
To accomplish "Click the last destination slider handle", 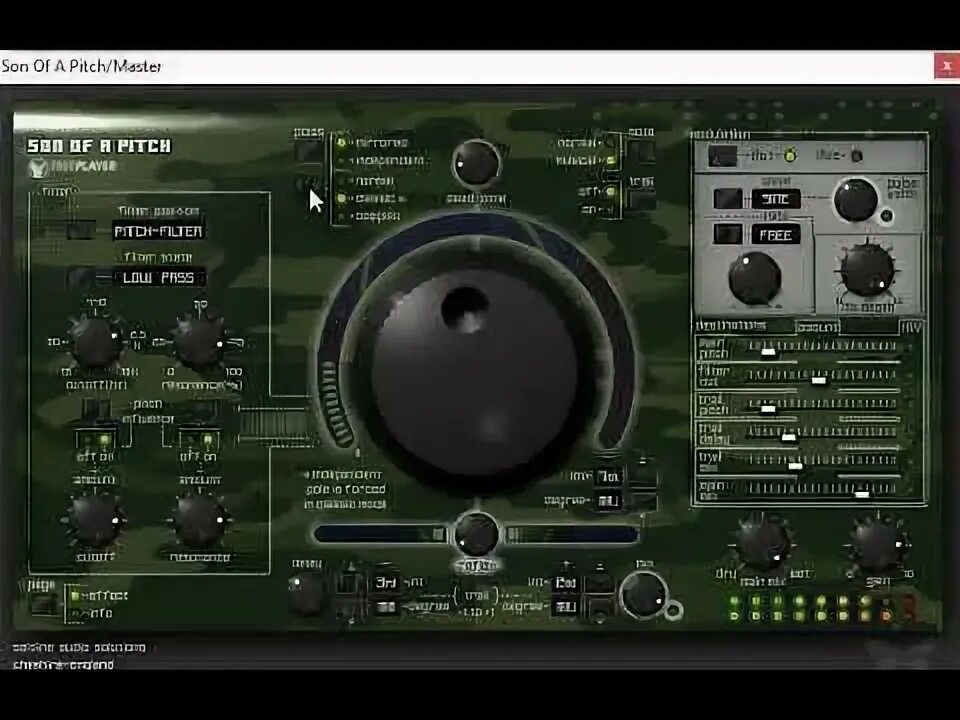I will point(861,493).
